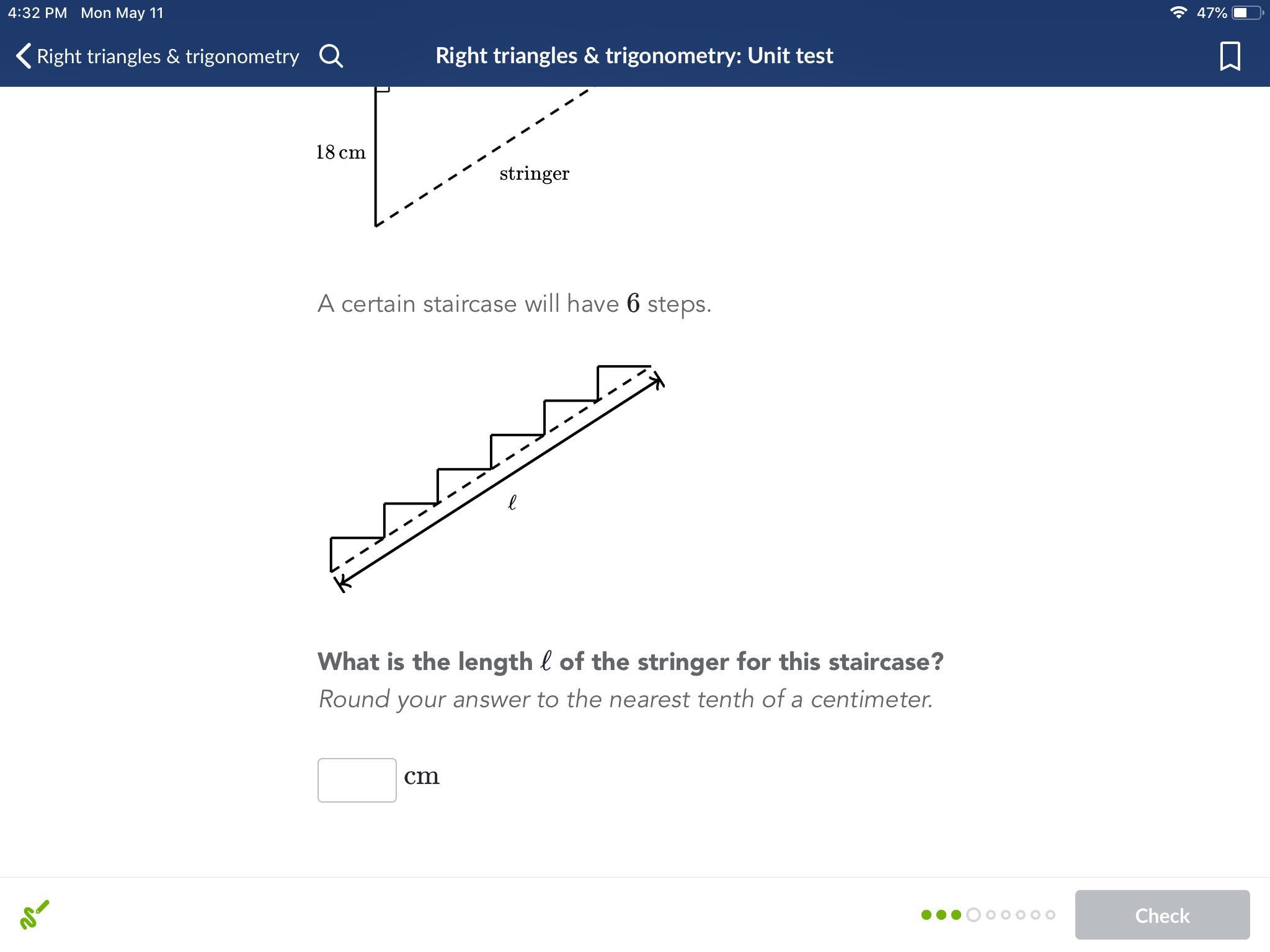The width and height of the screenshot is (1270, 952).
Task: Go back to Right triangles & trigonometry
Action: (x=167, y=56)
